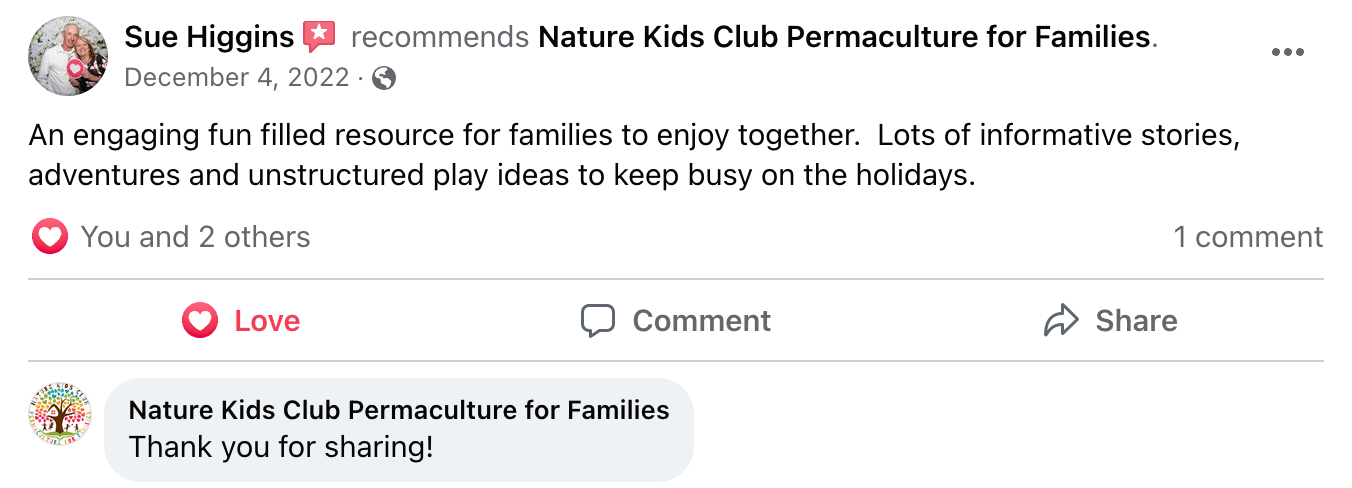The width and height of the screenshot is (1352, 488).
Task: Open Sue Higgins' profile picture
Action: tap(68, 56)
